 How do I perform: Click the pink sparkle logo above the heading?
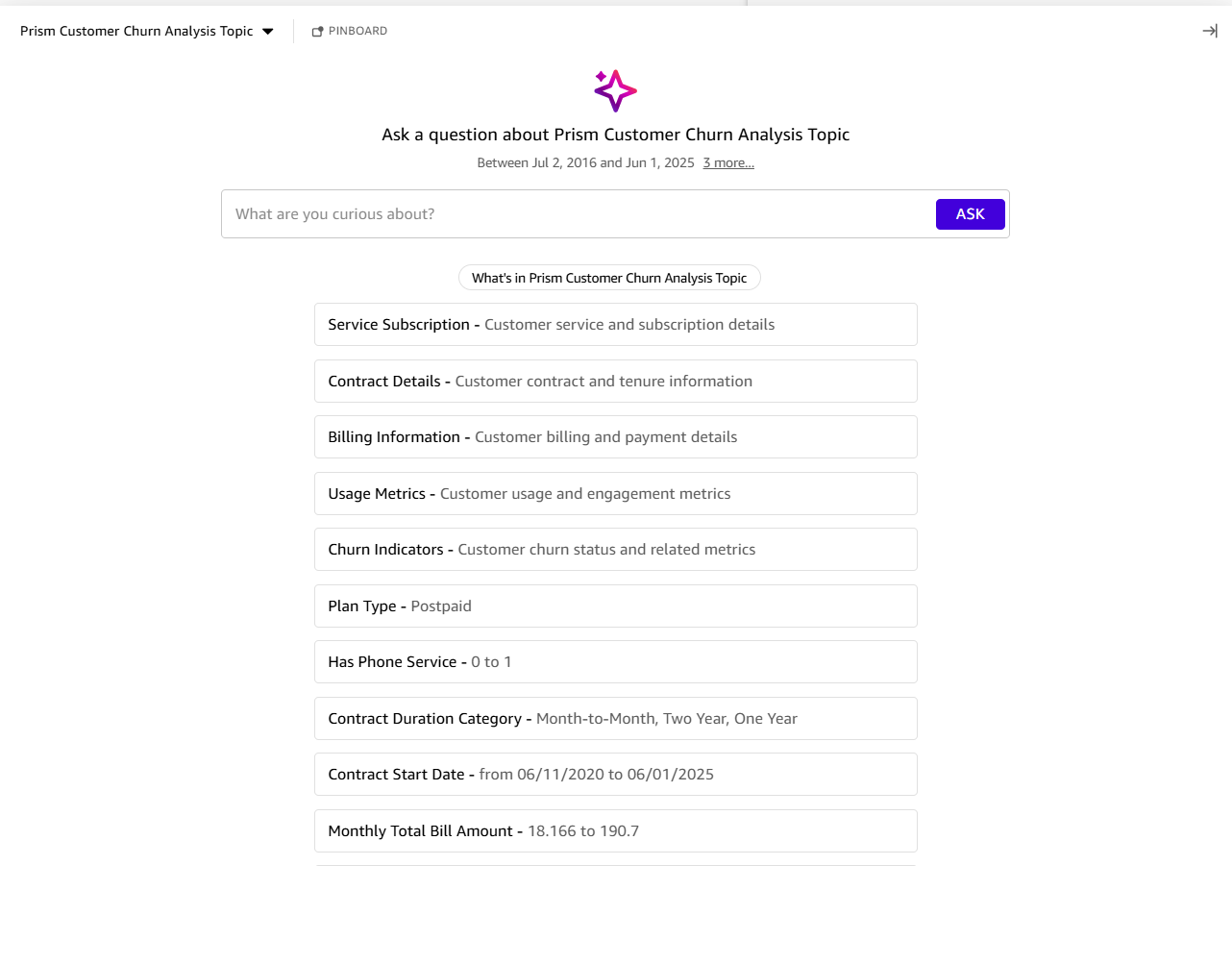tap(614, 91)
